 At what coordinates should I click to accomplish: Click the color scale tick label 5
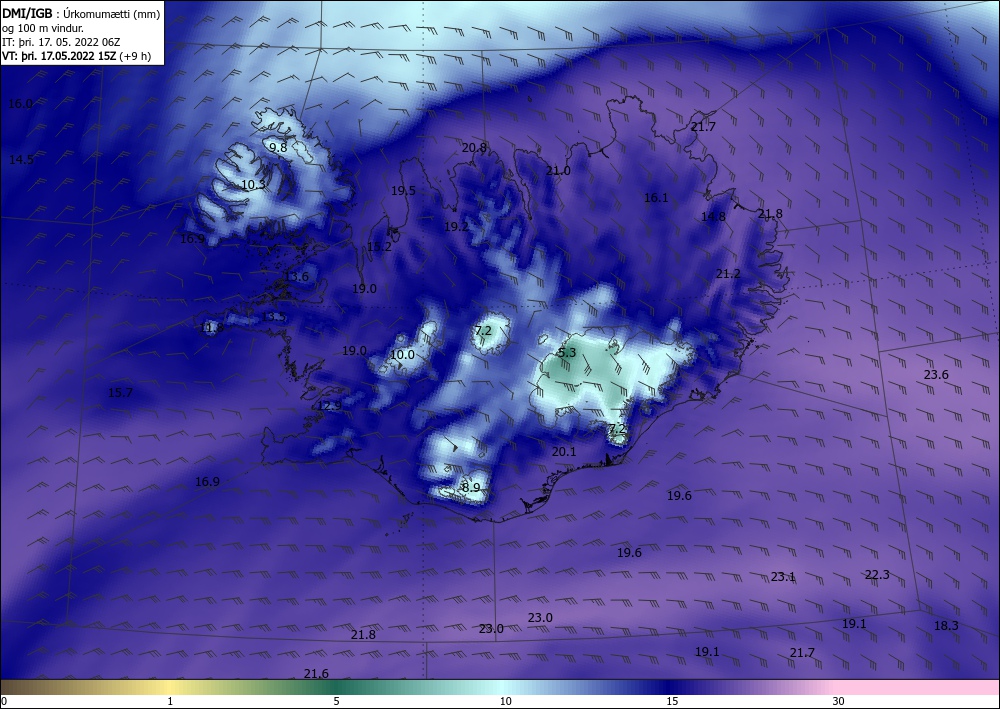(336, 701)
